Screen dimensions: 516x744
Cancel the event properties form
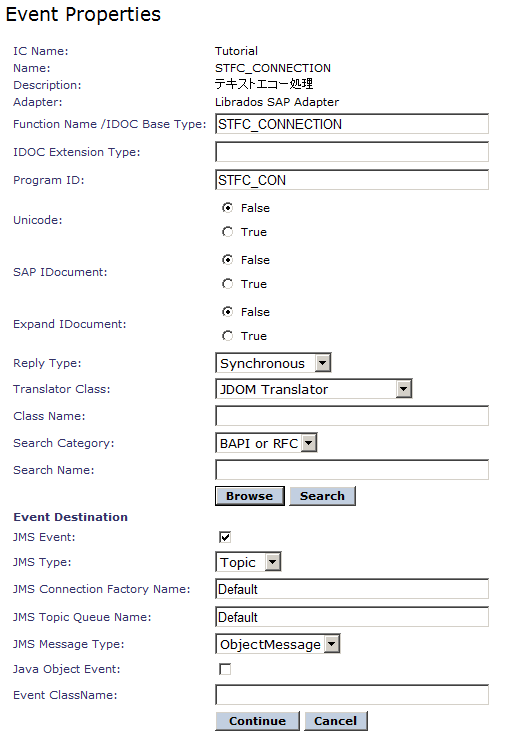point(336,721)
